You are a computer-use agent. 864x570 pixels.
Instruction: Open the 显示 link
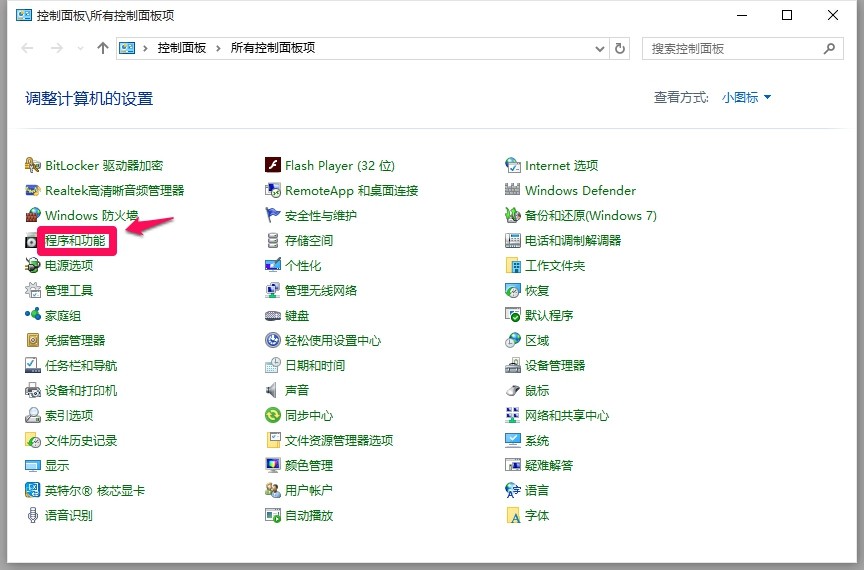(x=57, y=465)
